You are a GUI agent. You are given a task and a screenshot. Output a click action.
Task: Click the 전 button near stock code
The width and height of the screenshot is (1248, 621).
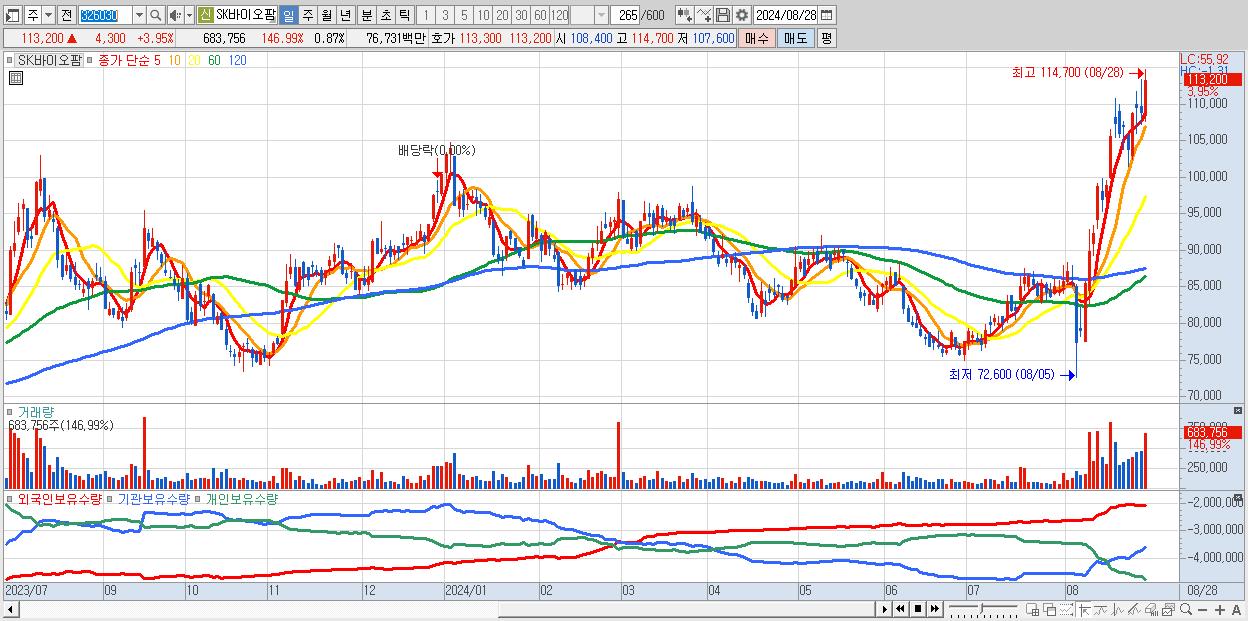tap(66, 15)
